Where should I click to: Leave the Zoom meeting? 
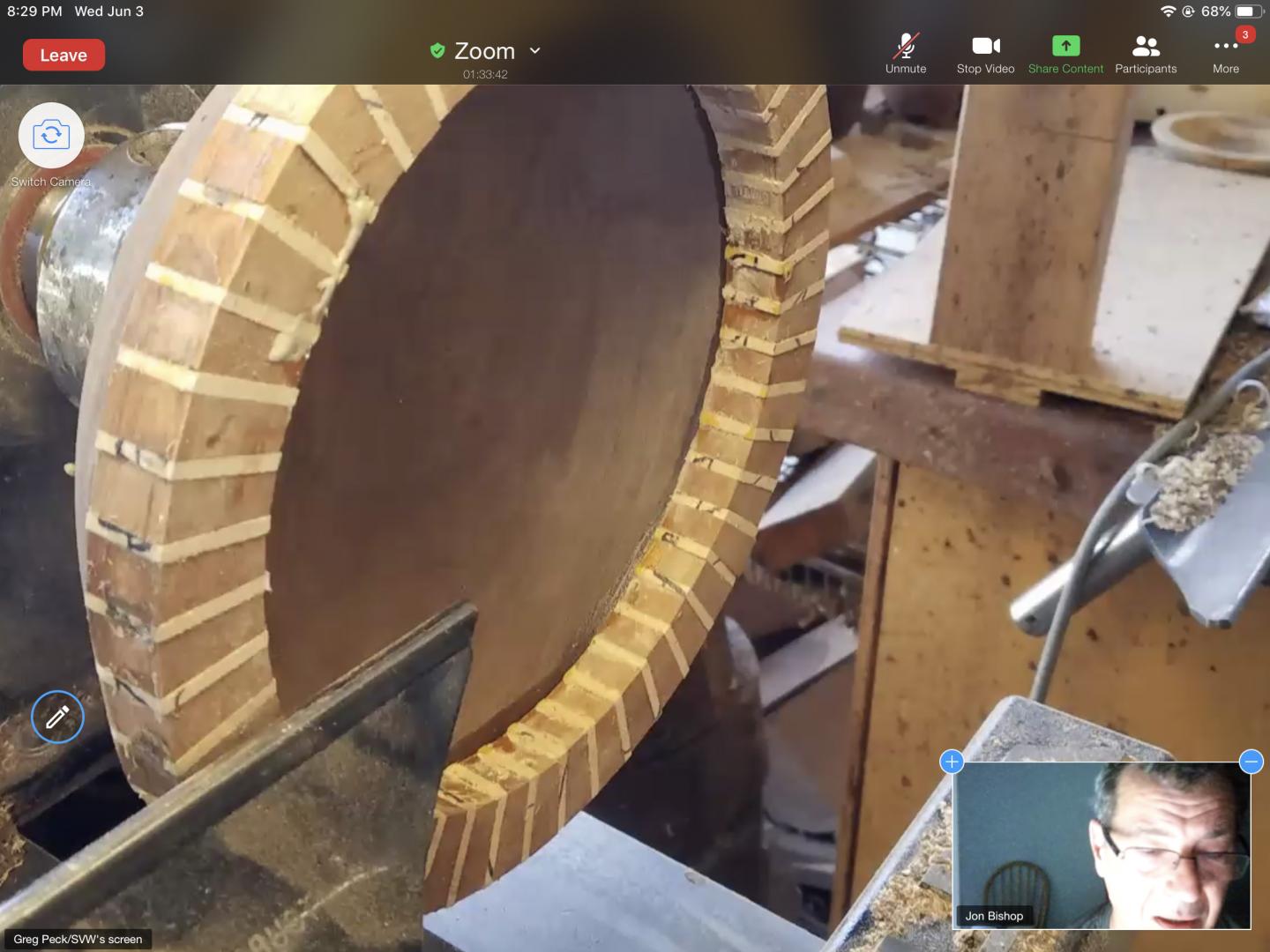click(63, 55)
